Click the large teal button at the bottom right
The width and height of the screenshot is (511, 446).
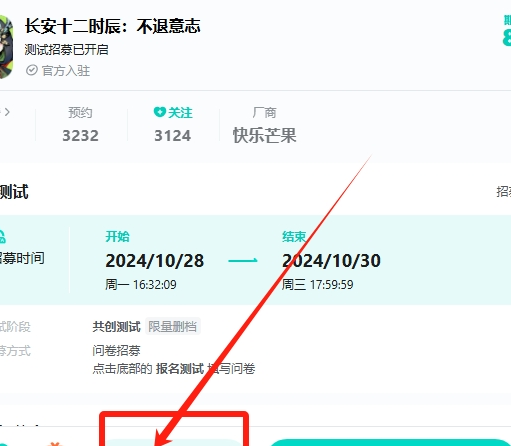point(390,442)
